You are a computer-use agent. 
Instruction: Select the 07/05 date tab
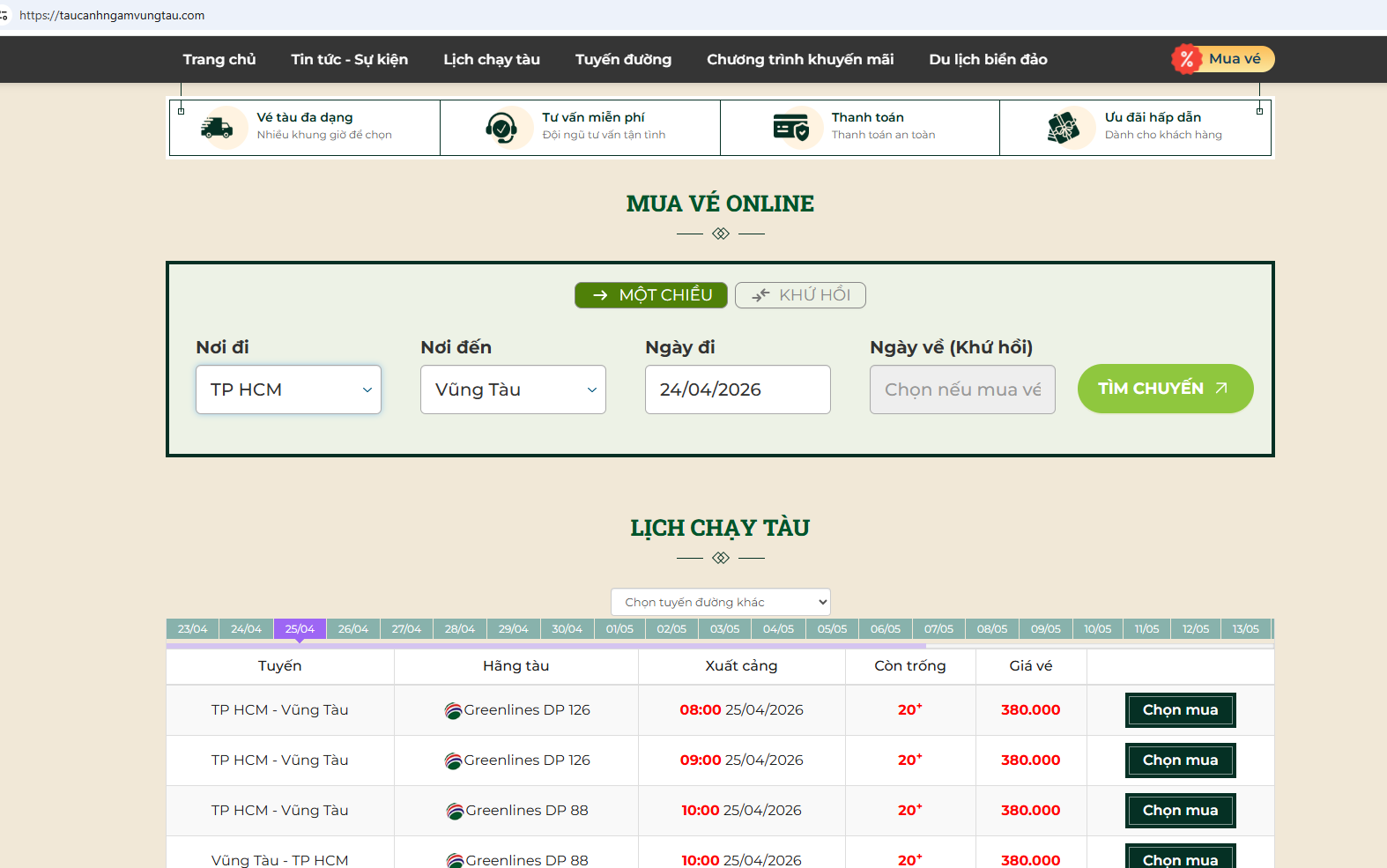pos(938,628)
